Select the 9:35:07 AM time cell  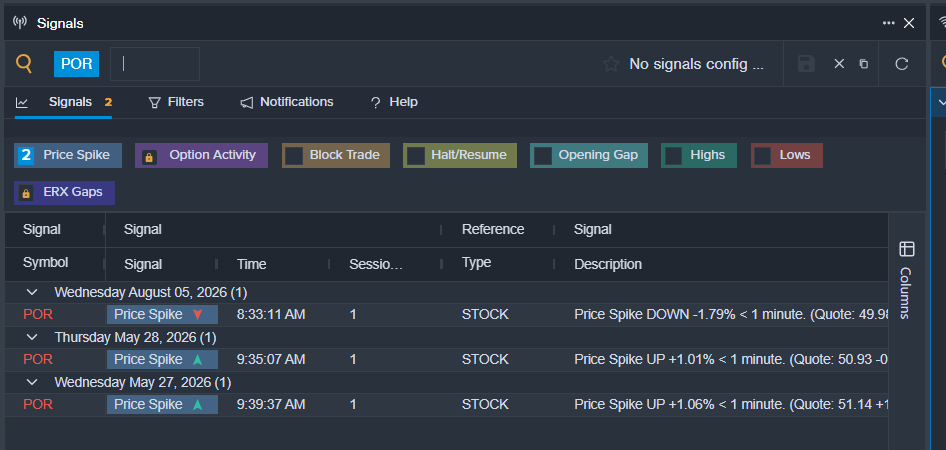(271, 360)
